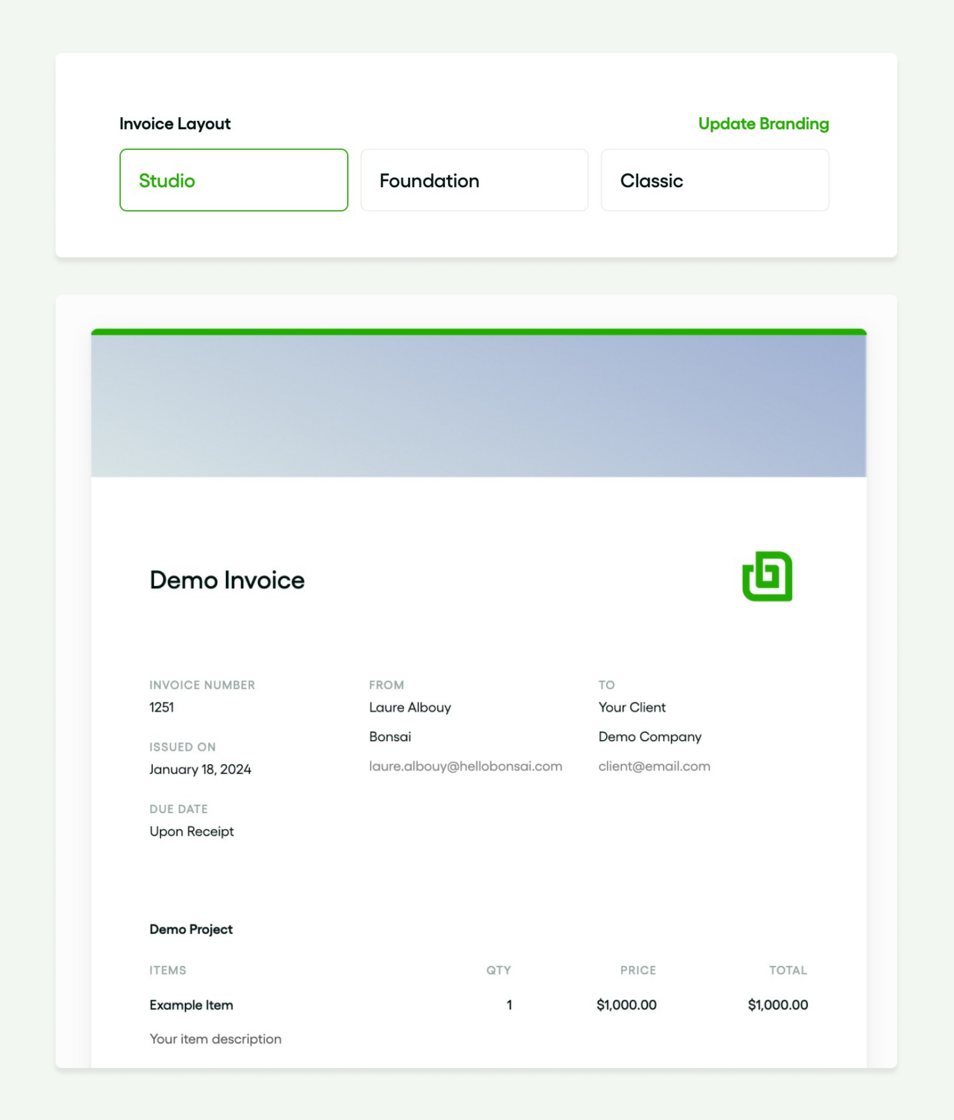The height and width of the screenshot is (1120, 954).
Task: Click the Invoice Layout section heading
Action: click(x=174, y=123)
